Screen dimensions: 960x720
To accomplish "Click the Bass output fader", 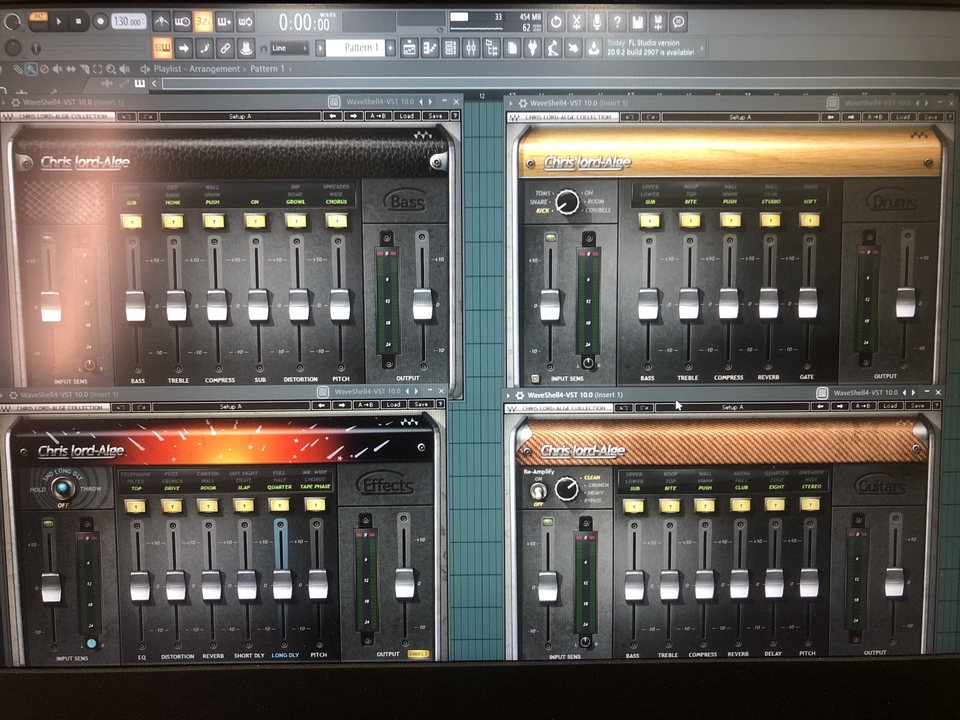I will click(x=422, y=304).
